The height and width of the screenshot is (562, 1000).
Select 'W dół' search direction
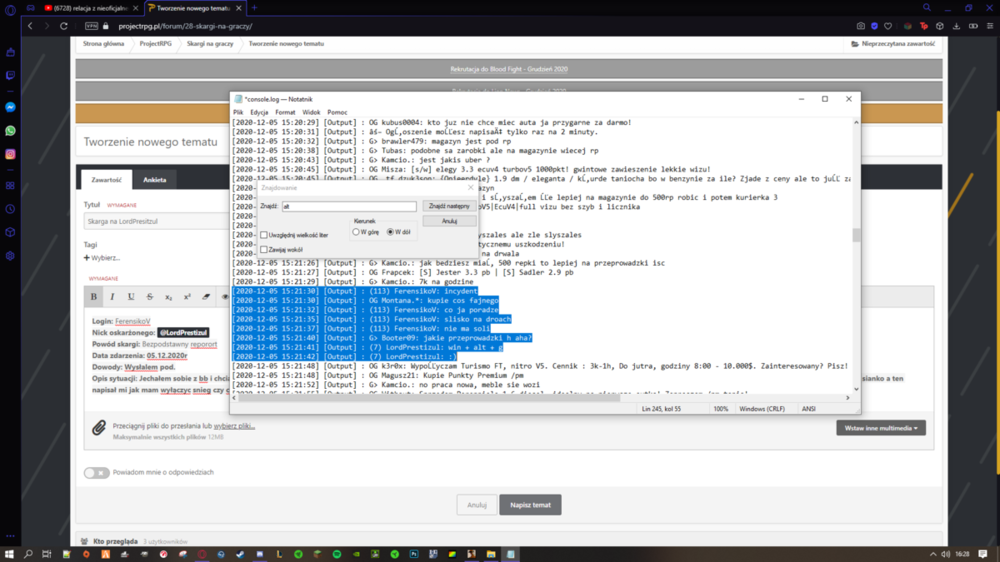(390, 232)
